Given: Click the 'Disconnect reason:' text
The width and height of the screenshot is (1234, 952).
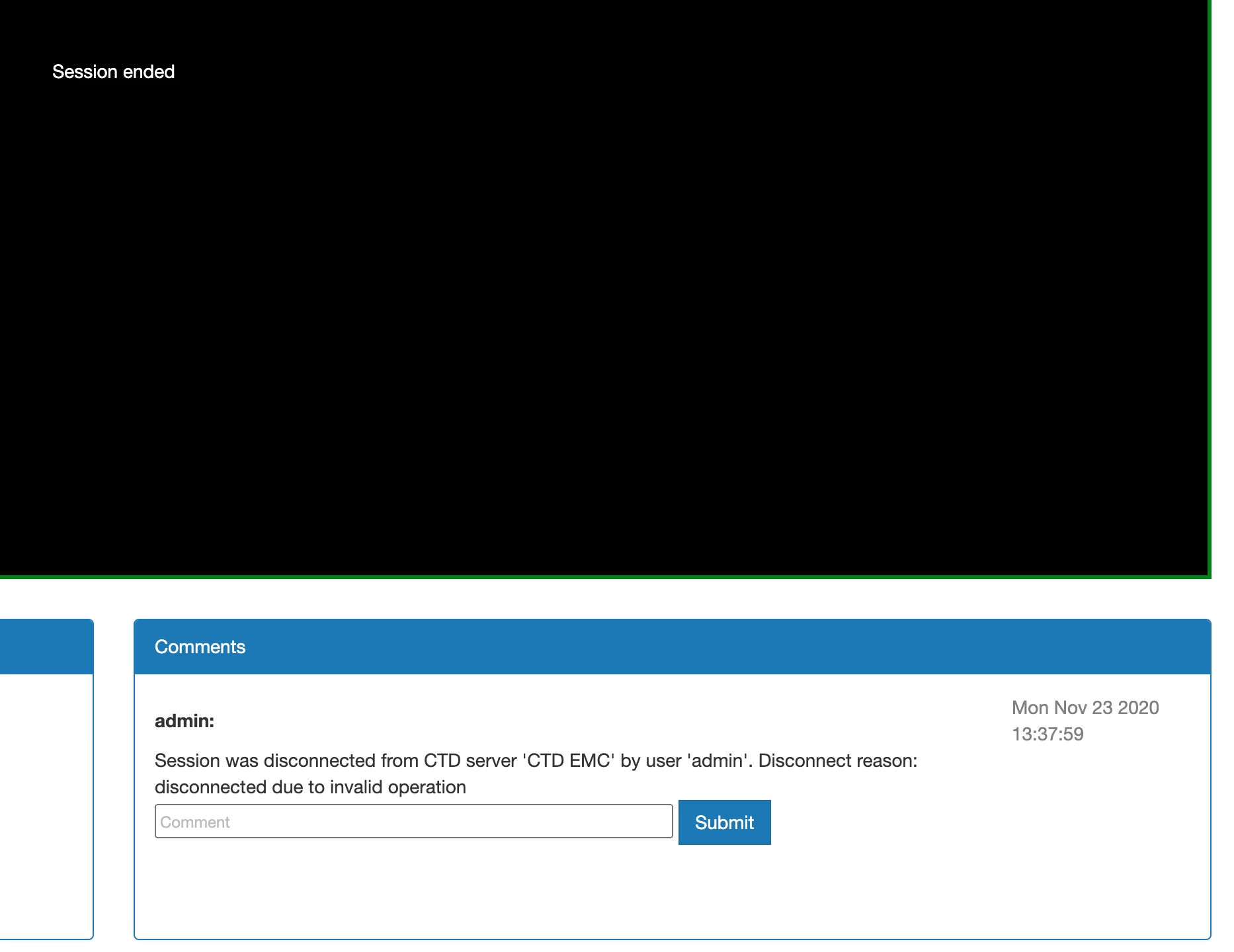Looking at the screenshot, I should pos(837,760).
